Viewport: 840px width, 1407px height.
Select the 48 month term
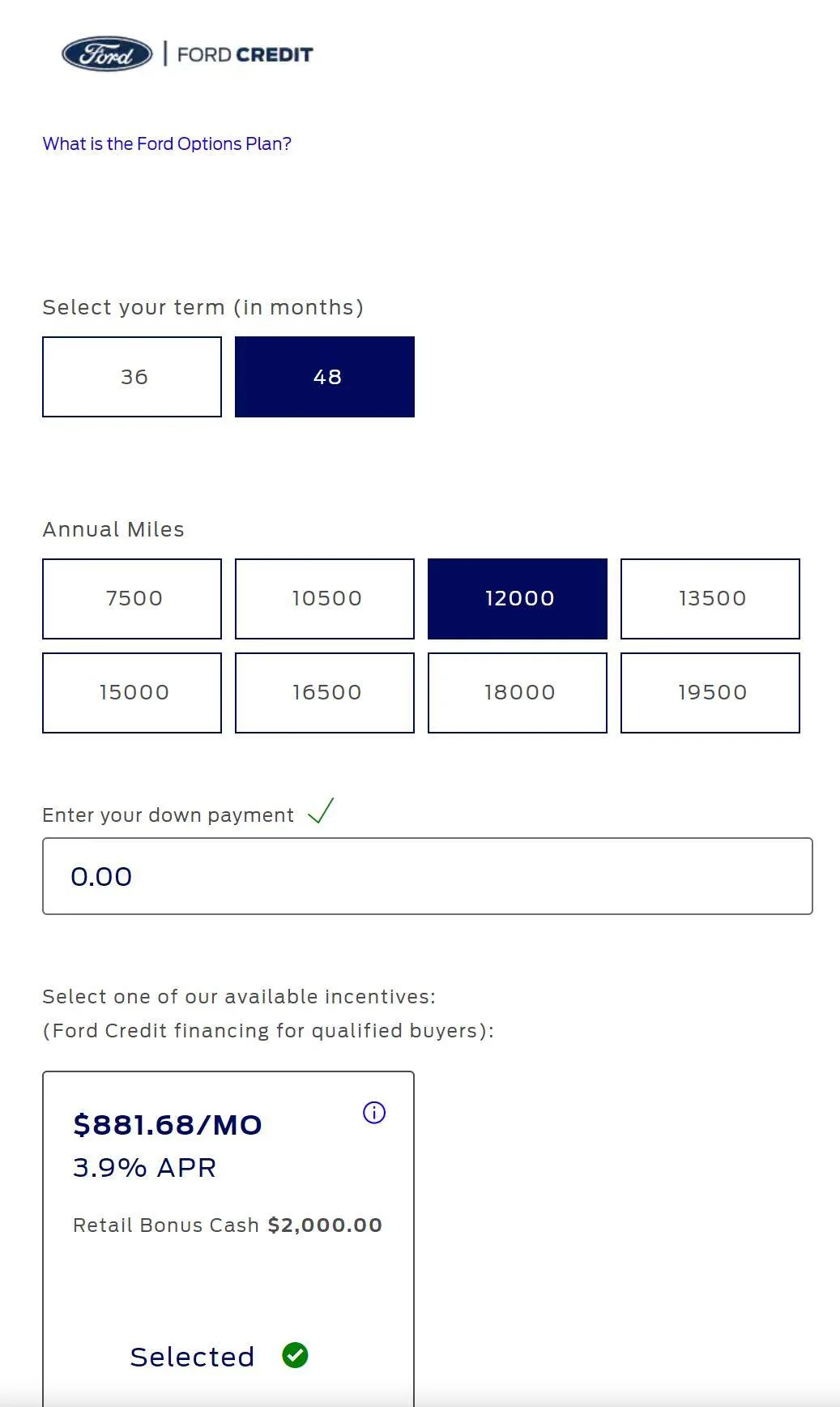pyautogui.click(x=325, y=377)
